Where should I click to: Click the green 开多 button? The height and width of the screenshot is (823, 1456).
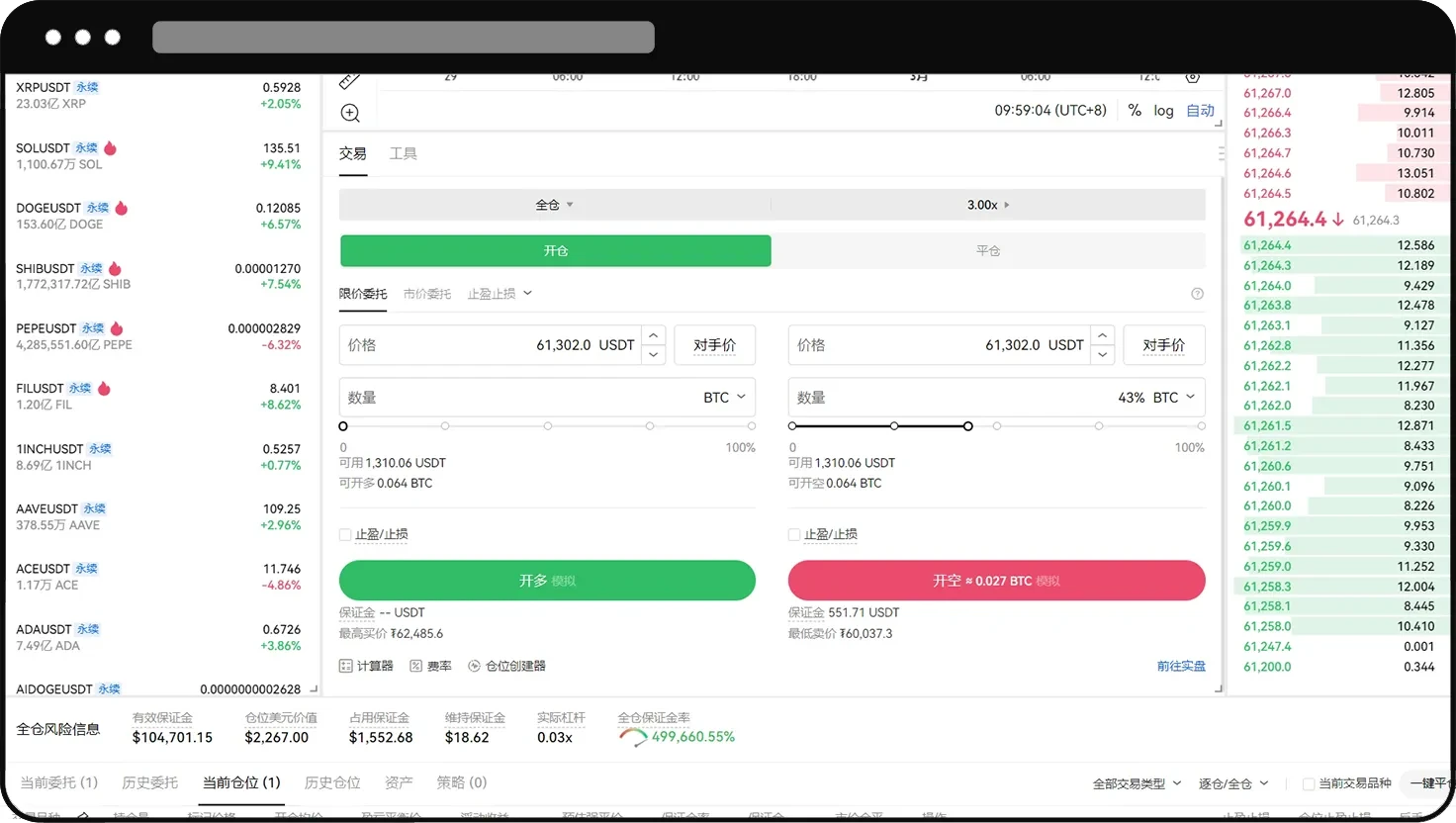(547, 581)
